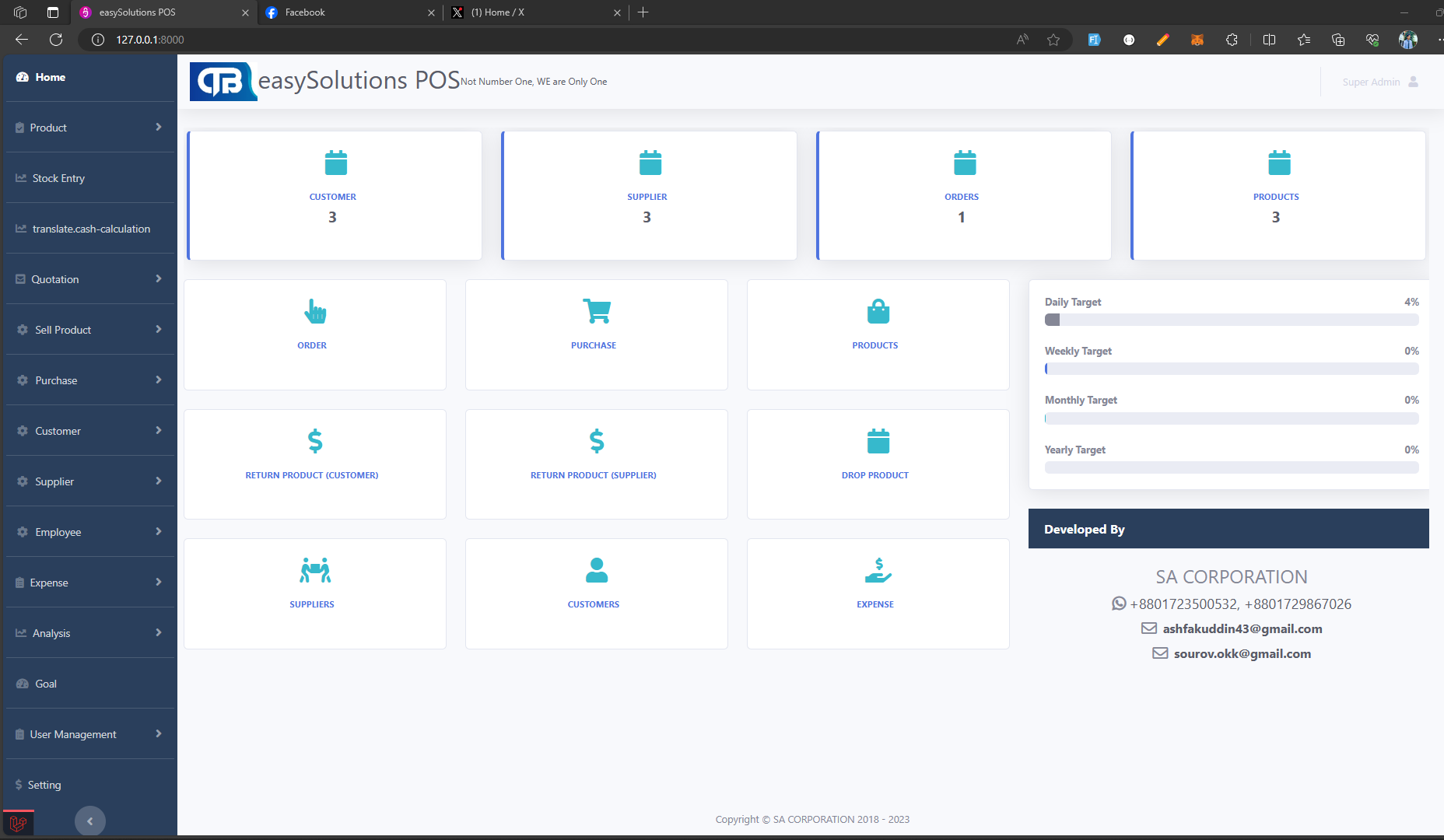Expand the Sell Product submenu chevron
Viewport: 1444px width, 840px height.
(159, 330)
